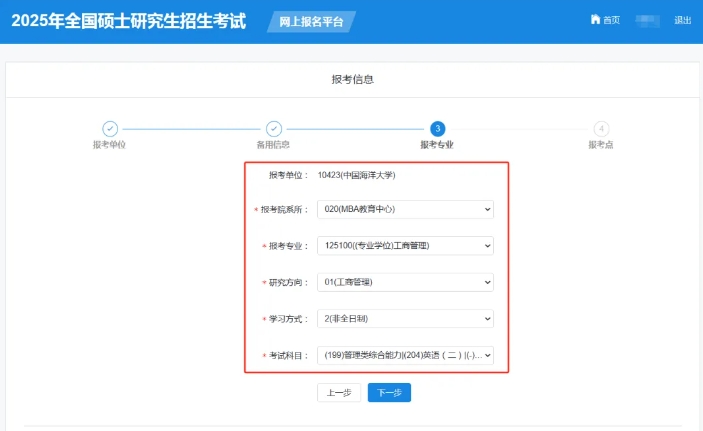Expand the 学习方式 dropdown
The image size is (703, 431).
click(405, 318)
